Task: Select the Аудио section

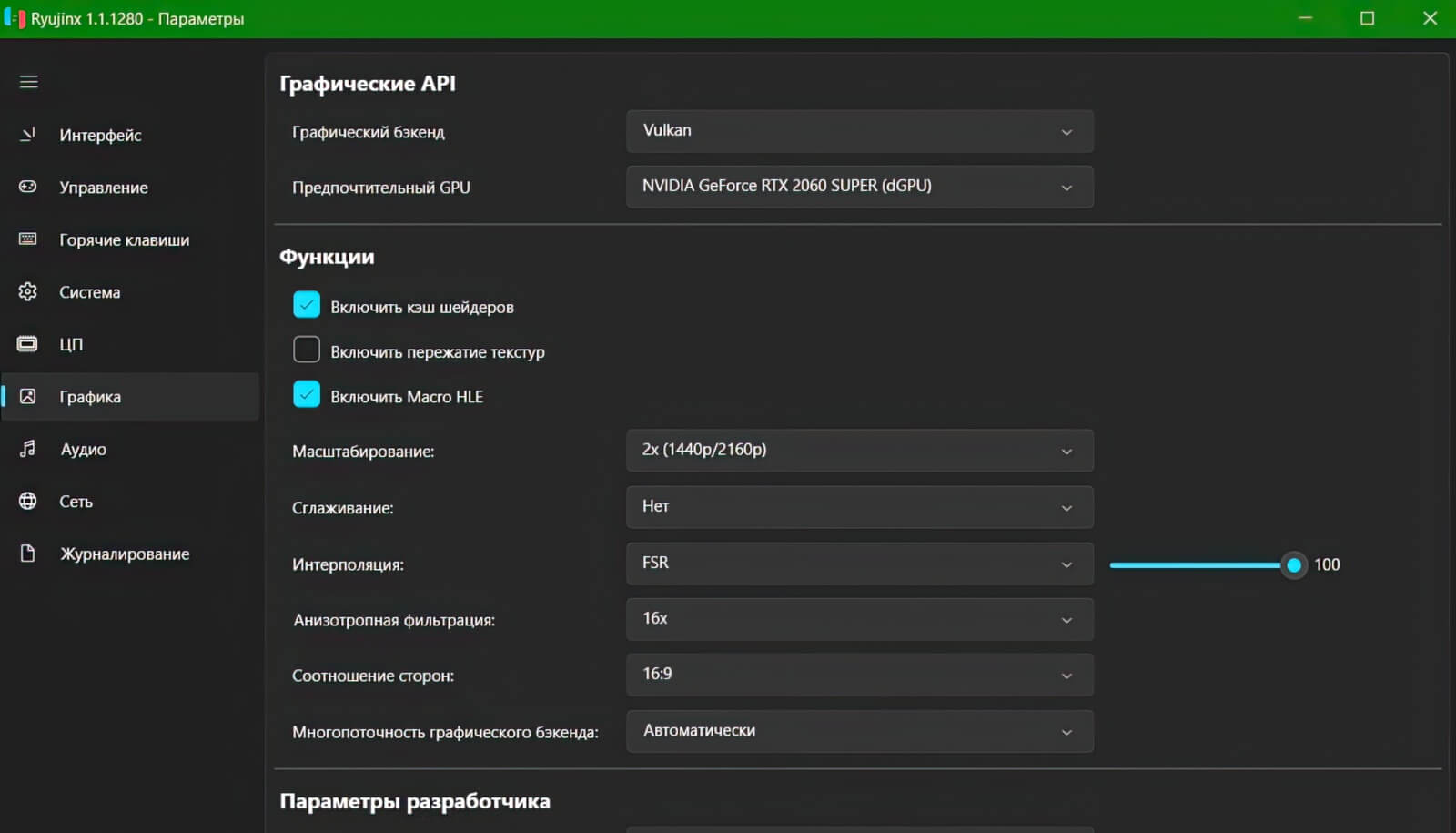Action: click(x=131, y=449)
